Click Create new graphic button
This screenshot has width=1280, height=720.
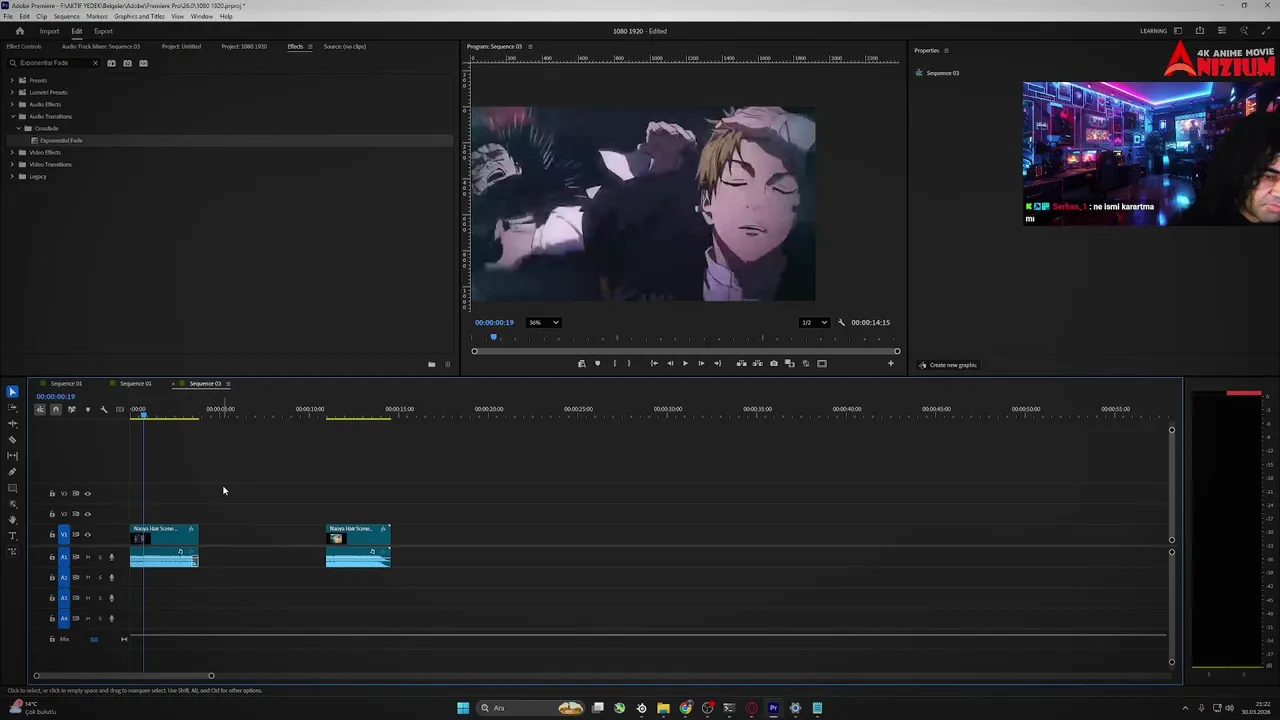point(948,365)
